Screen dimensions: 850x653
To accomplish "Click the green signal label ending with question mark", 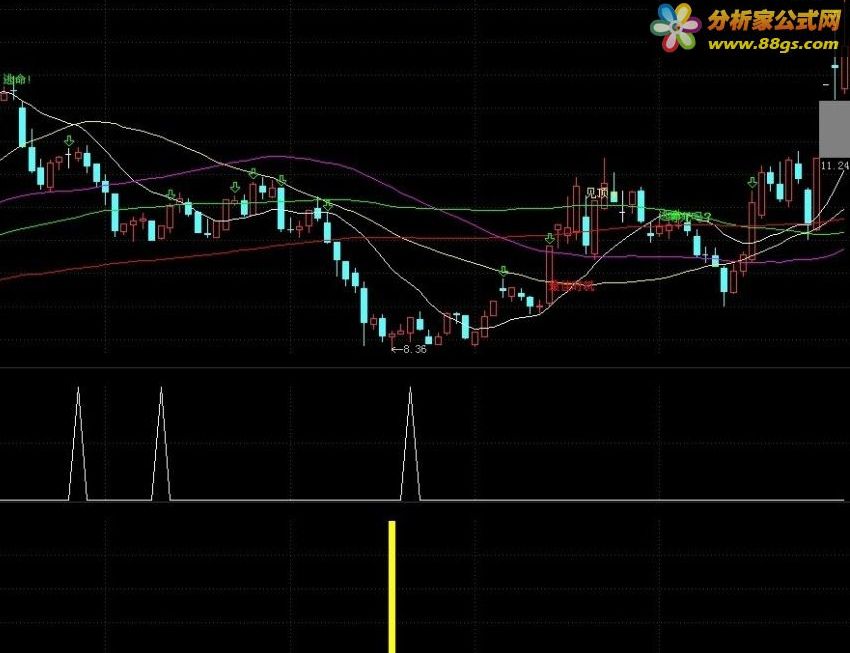I will click(684, 217).
